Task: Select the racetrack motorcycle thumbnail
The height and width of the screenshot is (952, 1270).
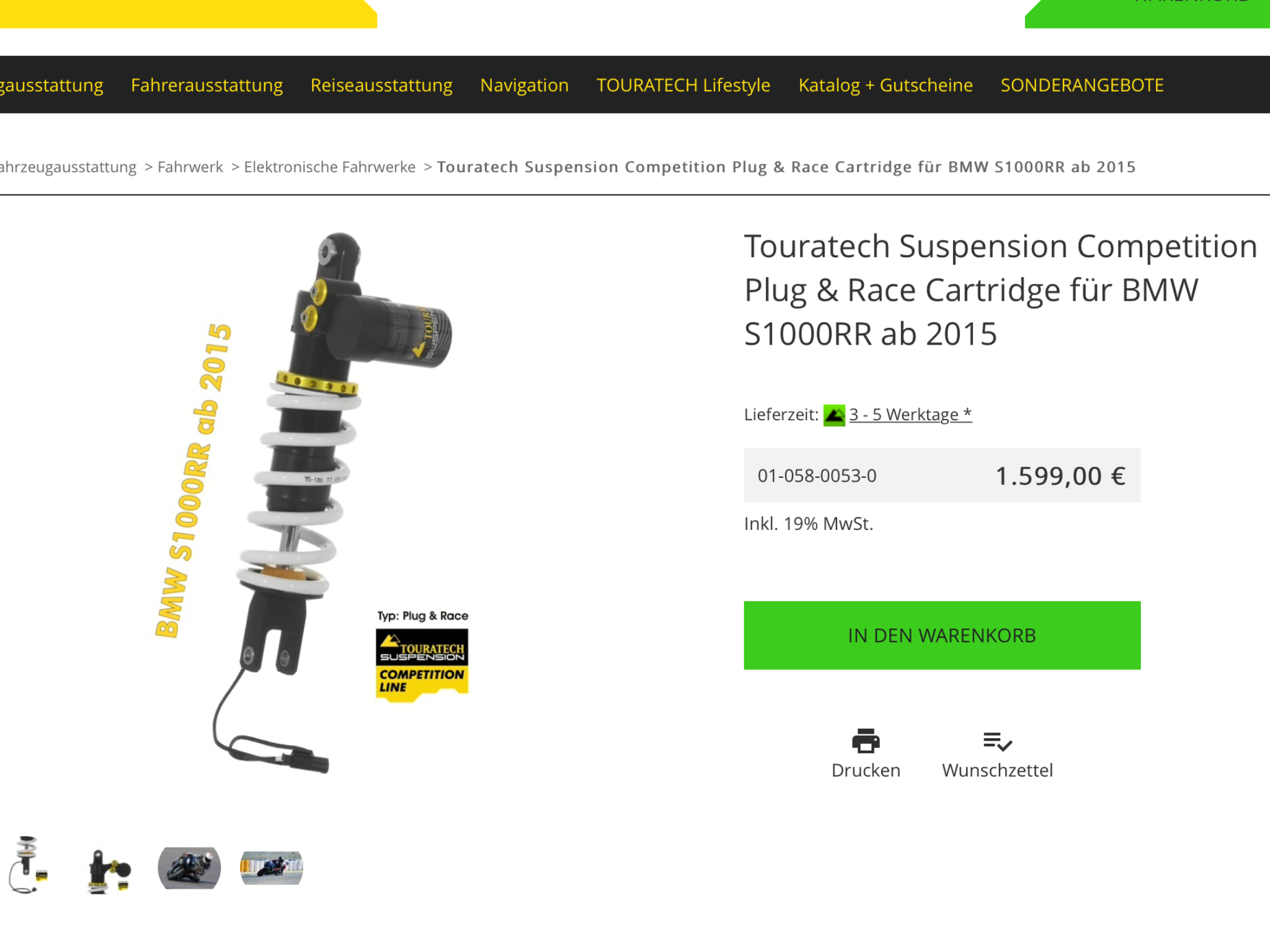Action: [272, 868]
